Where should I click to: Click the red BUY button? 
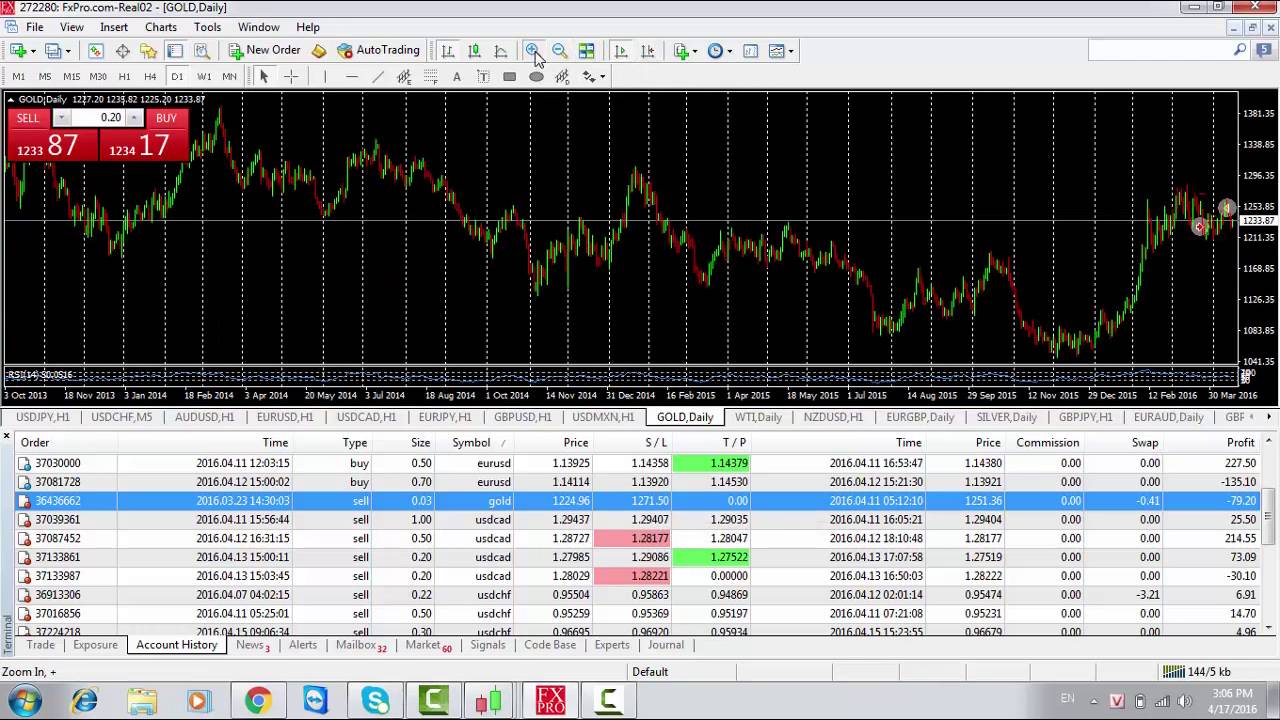point(166,118)
